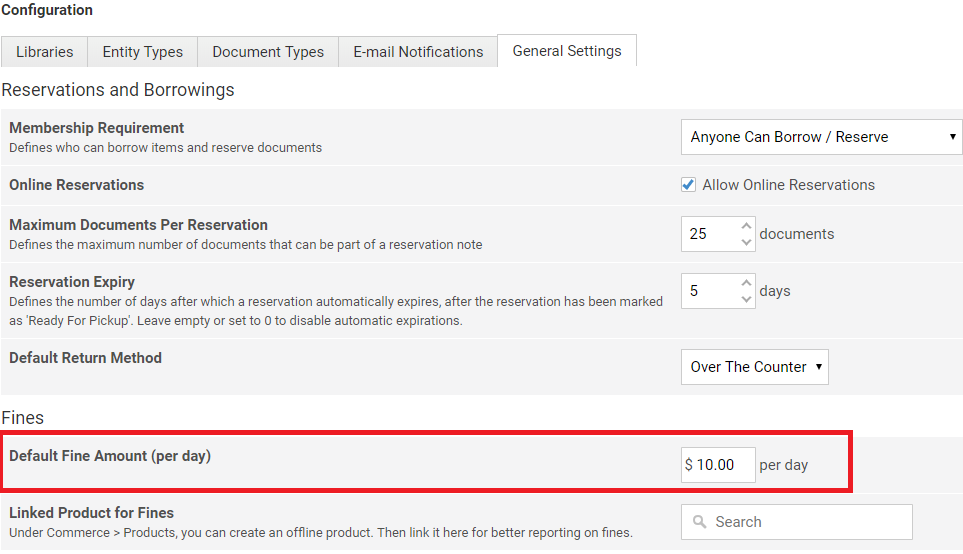Click the search magnifier icon for Linked Product
This screenshot has height=554, width=963.
(x=699, y=522)
